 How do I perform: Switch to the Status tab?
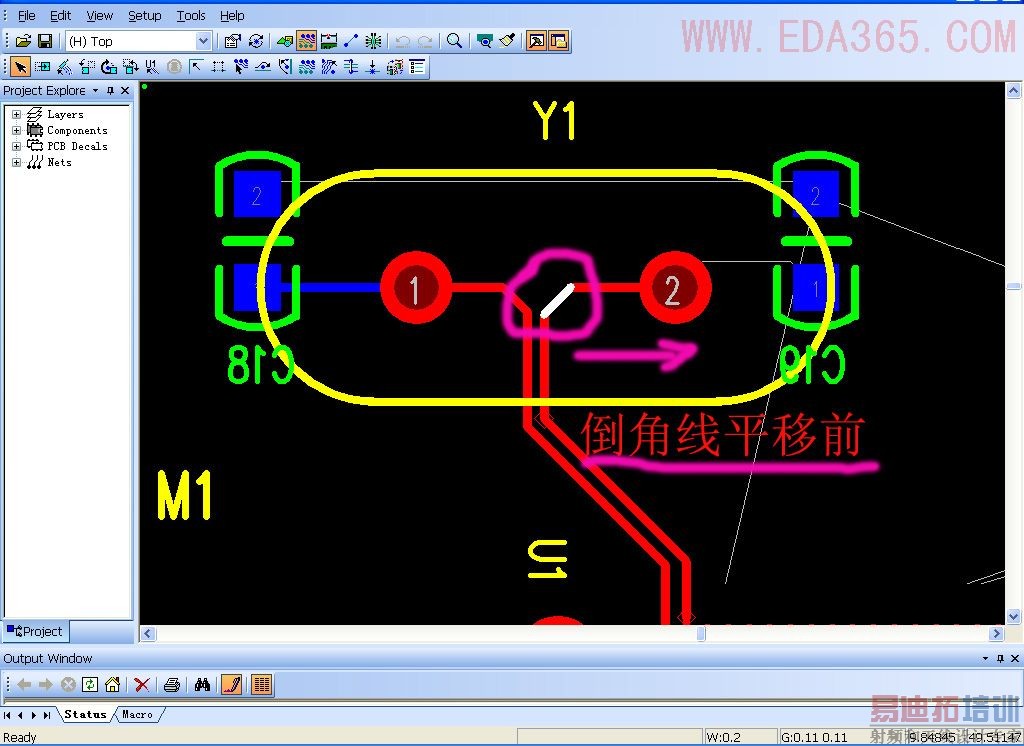pyautogui.click(x=86, y=715)
